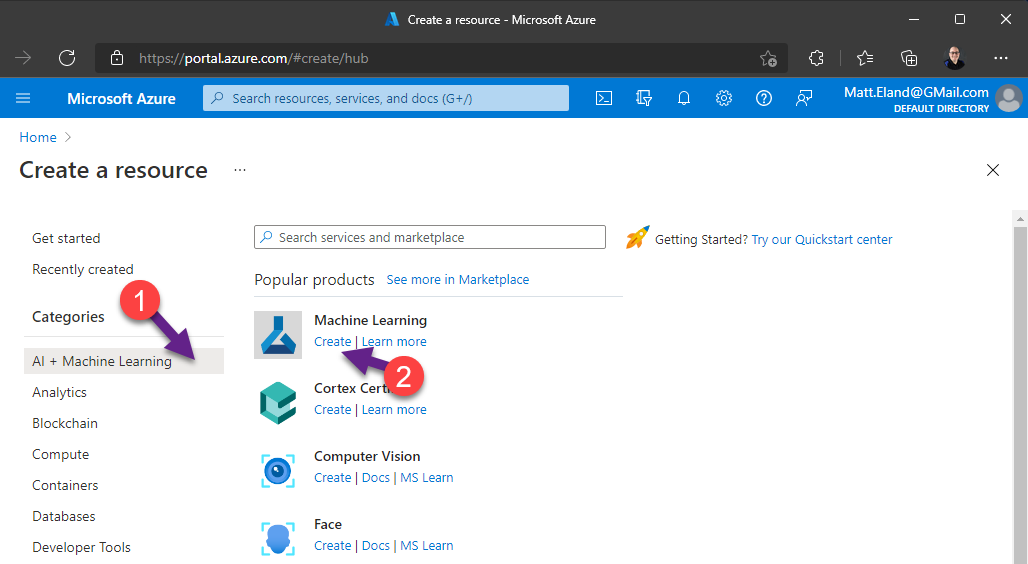The width and height of the screenshot is (1028, 564).
Task: Click Create under Cortex Certifai
Action: tap(332, 410)
